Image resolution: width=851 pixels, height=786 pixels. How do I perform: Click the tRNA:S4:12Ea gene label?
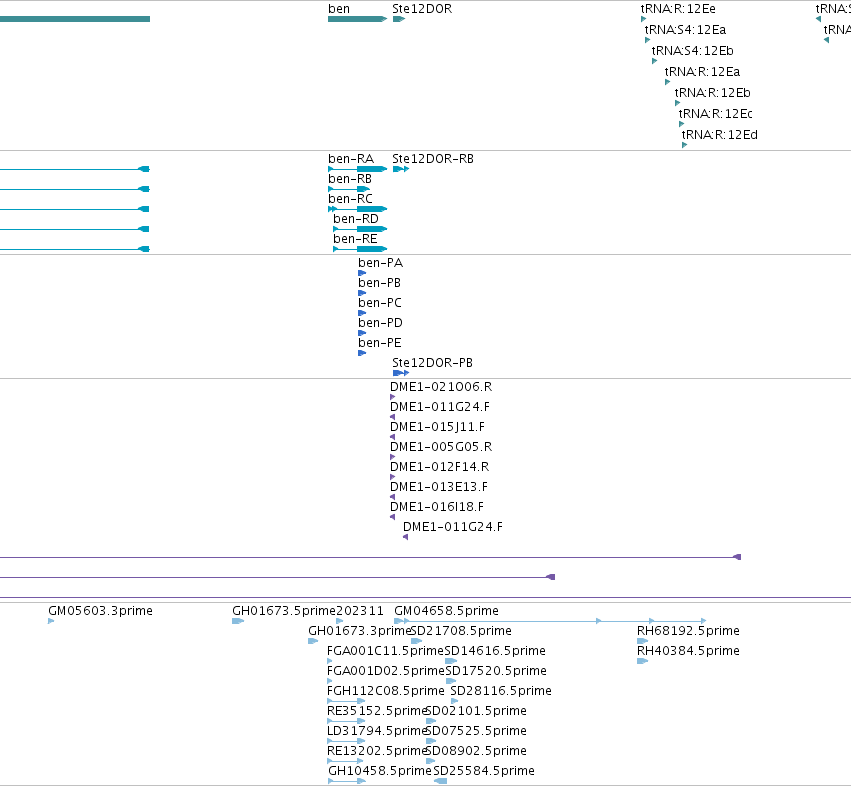tap(685, 29)
